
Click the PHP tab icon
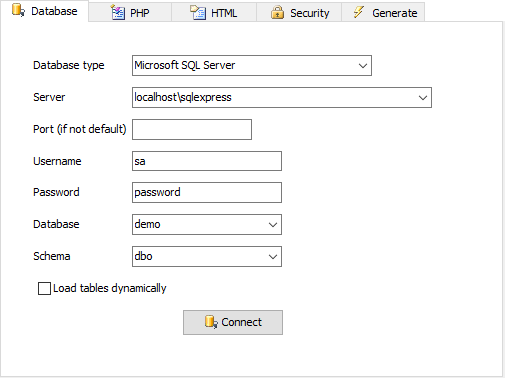tap(118, 13)
